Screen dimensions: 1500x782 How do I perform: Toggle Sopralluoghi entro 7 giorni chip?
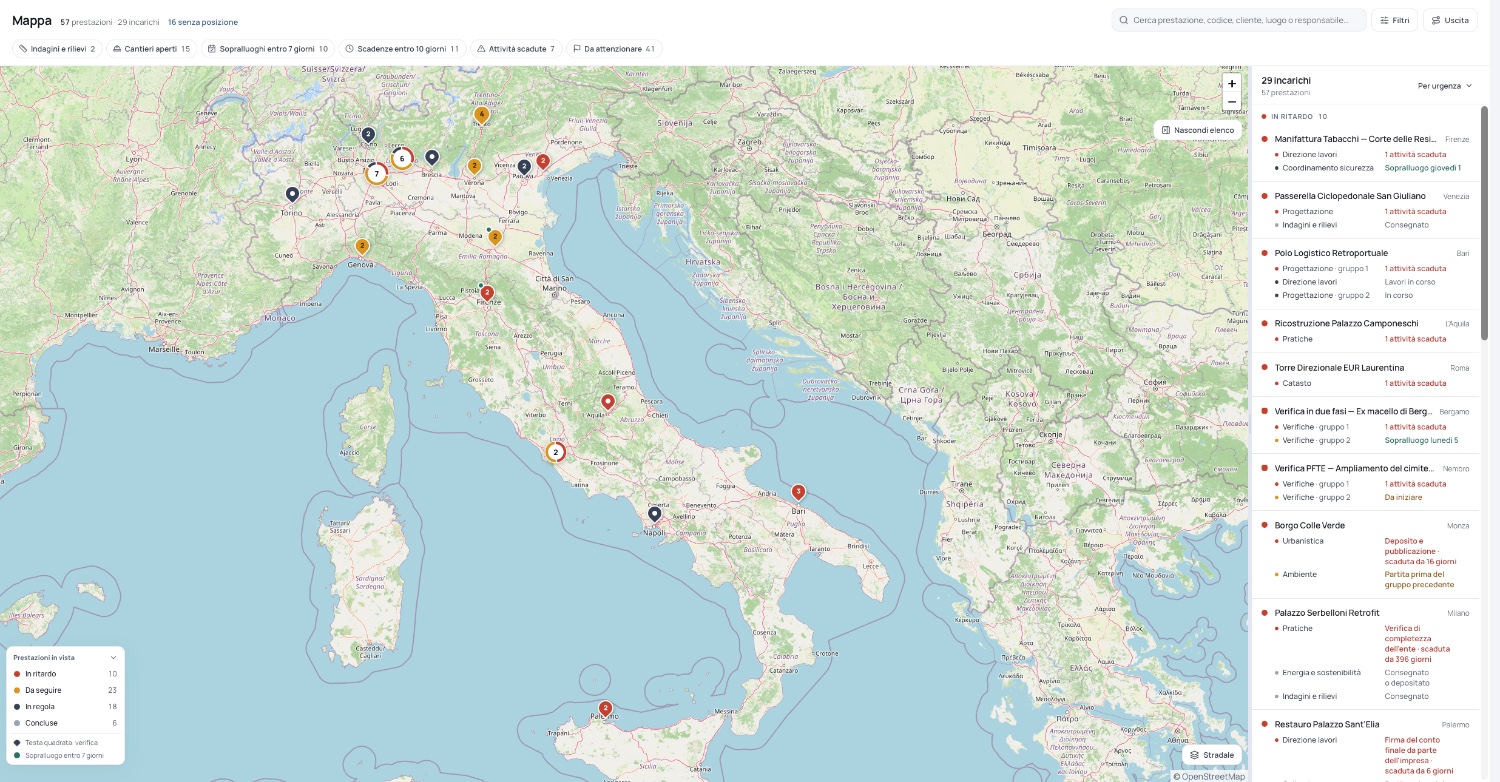point(268,48)
